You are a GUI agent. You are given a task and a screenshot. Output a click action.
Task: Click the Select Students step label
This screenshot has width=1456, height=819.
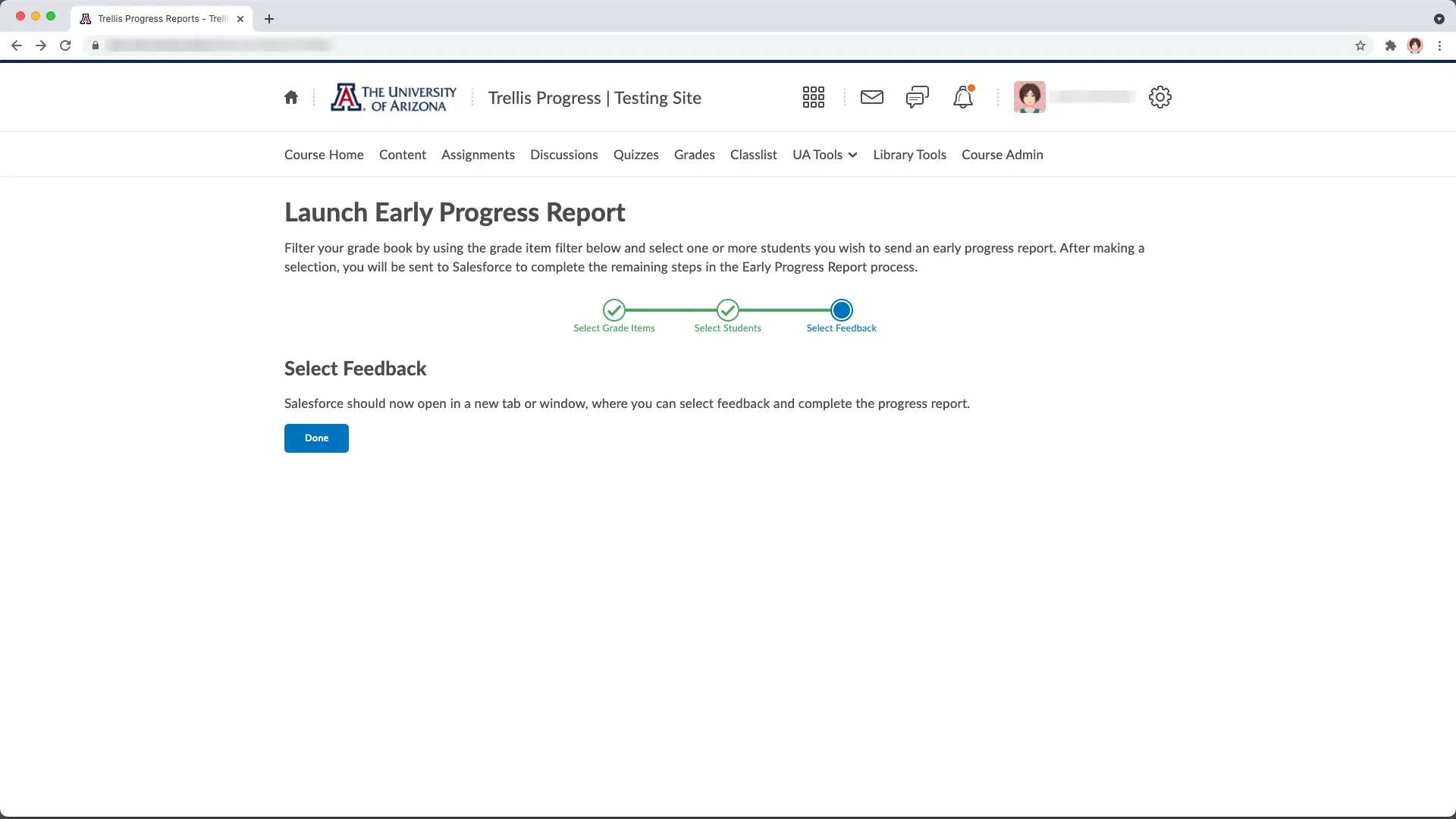(x=728, y=328)
